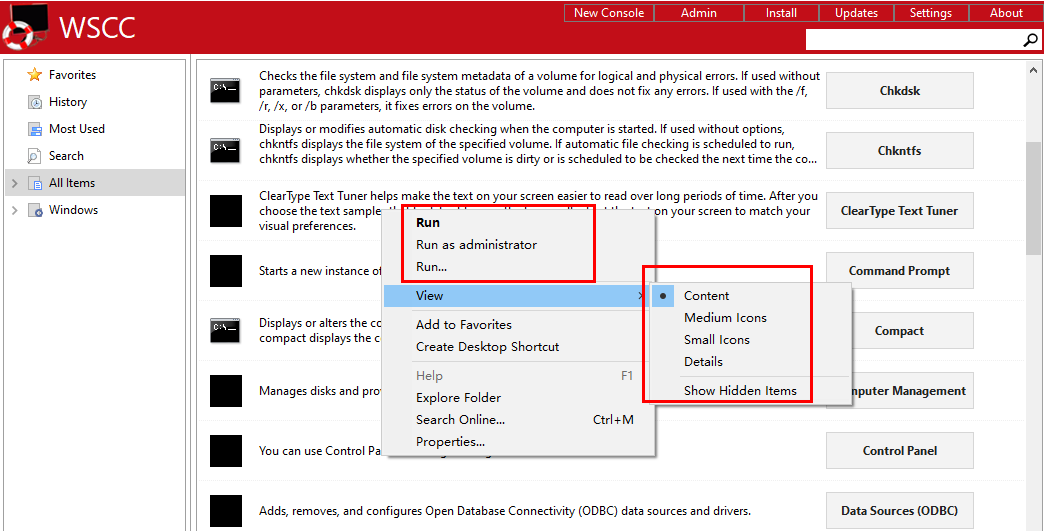Launch Chkdsk with its button
The height and width of the screenshot is (531, 1044).
pyautogui.click(x=900, y=90)
